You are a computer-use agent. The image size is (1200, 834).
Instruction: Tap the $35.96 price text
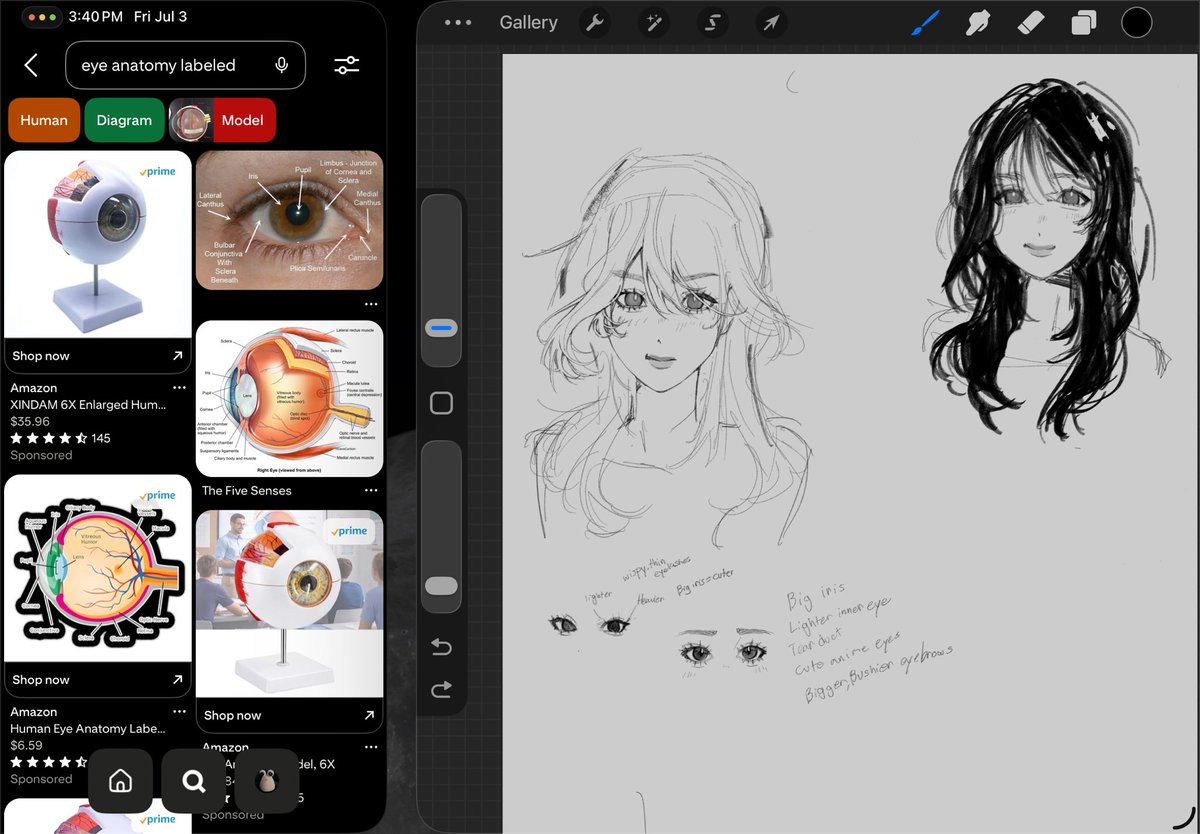pyautogui.click(x=30, y=422)
